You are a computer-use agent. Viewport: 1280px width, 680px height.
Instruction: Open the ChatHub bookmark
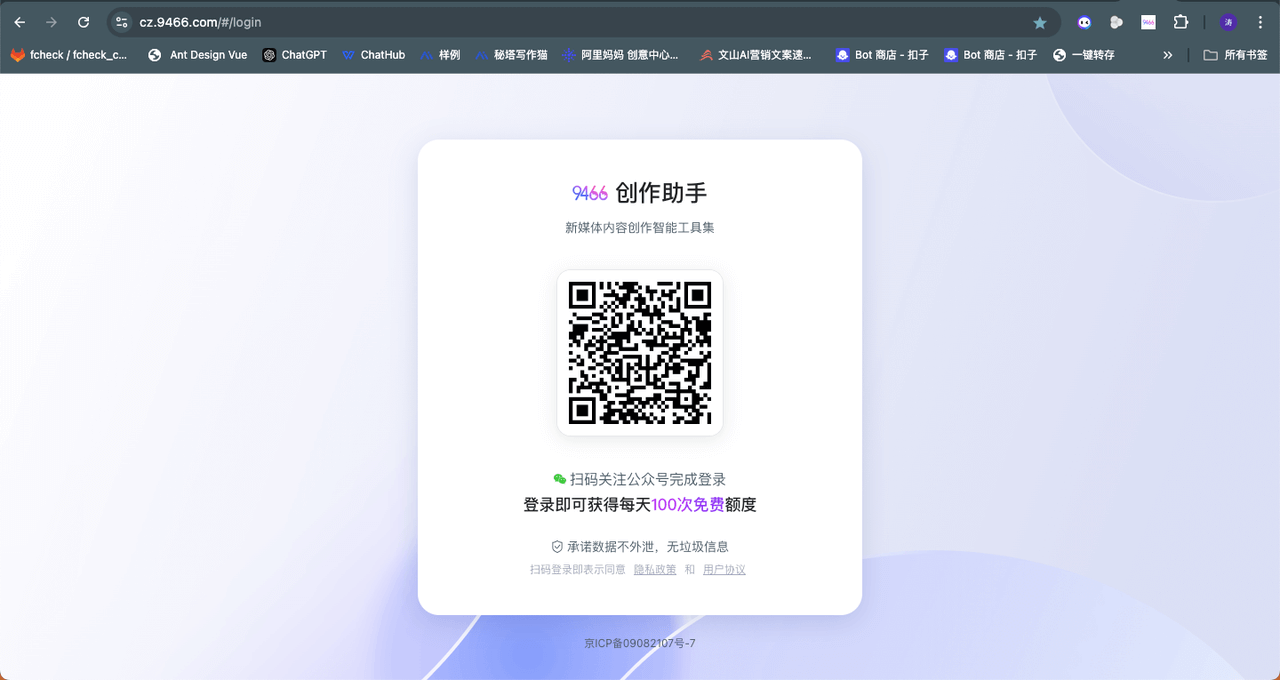[373, 55]
